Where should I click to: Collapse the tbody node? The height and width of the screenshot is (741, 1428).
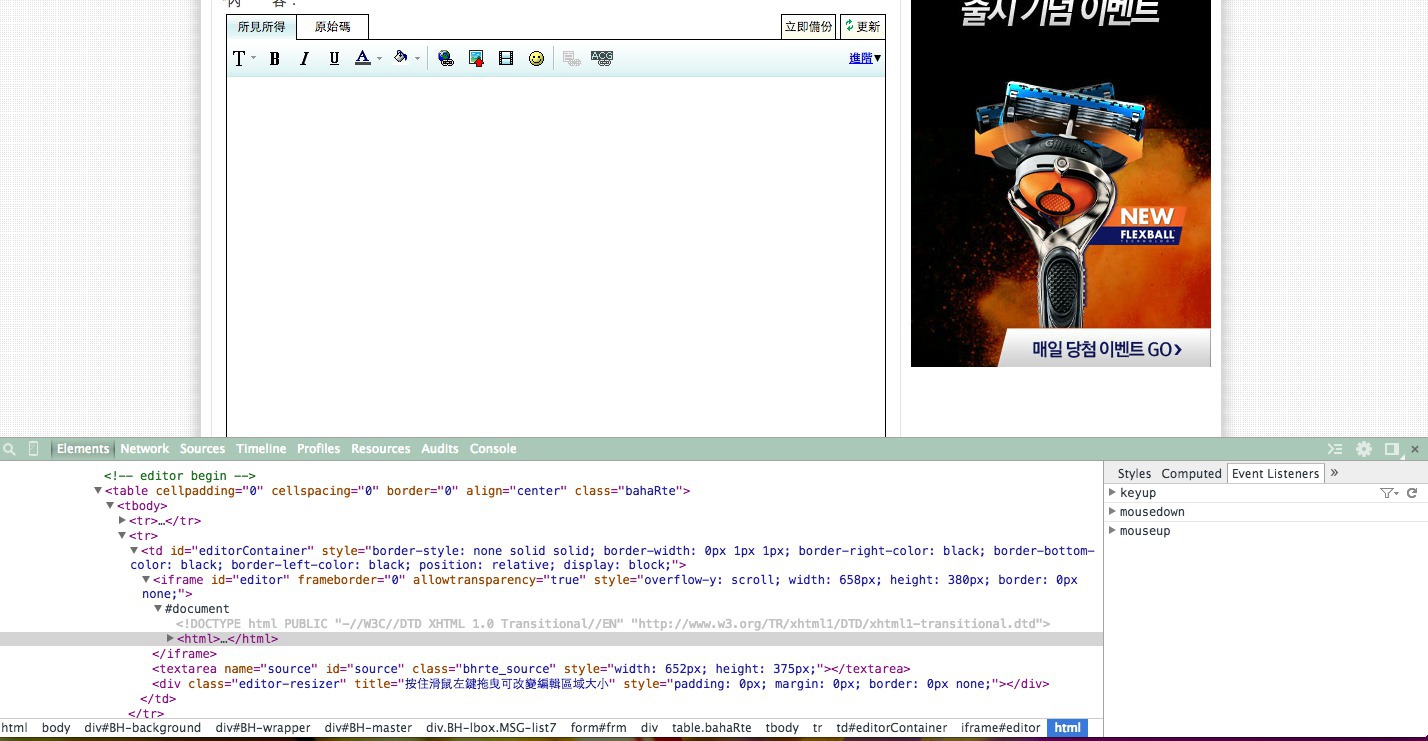[x=110, y=506]
